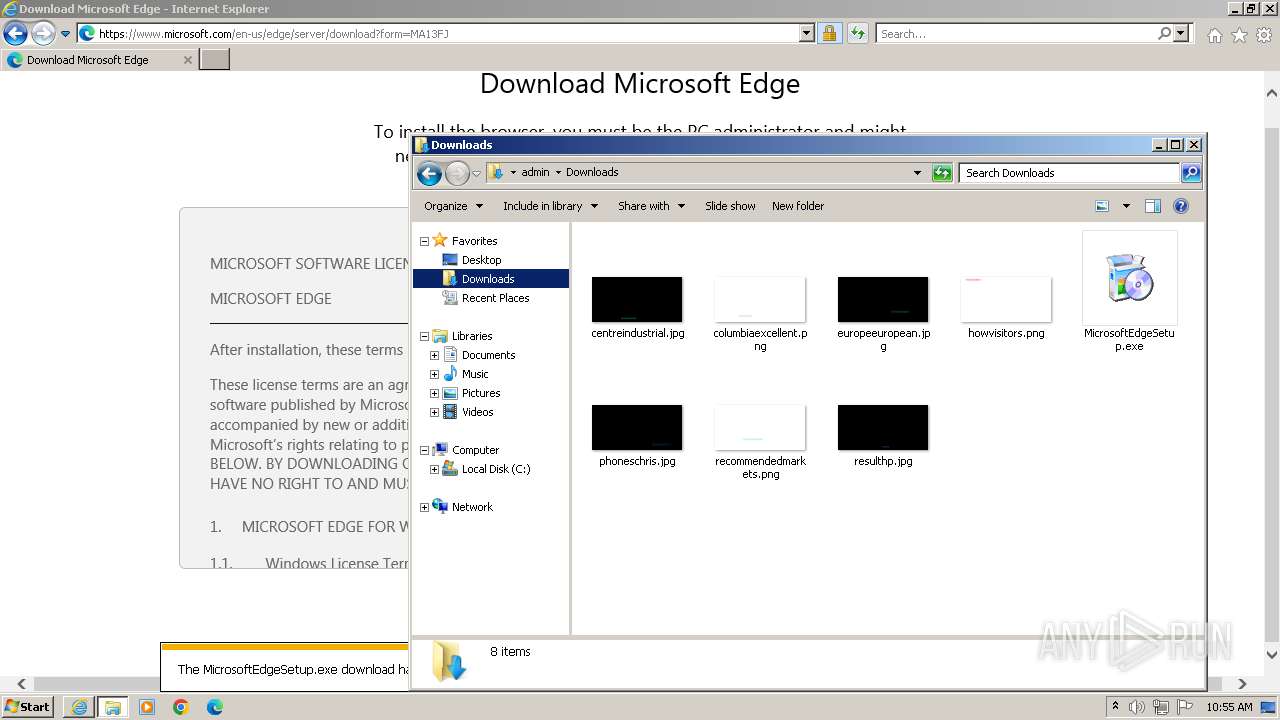Viewport: 1280px width, 720px height.
Task: Click the Forward arrow in the Downloads window
Action: tap(457, 174)
